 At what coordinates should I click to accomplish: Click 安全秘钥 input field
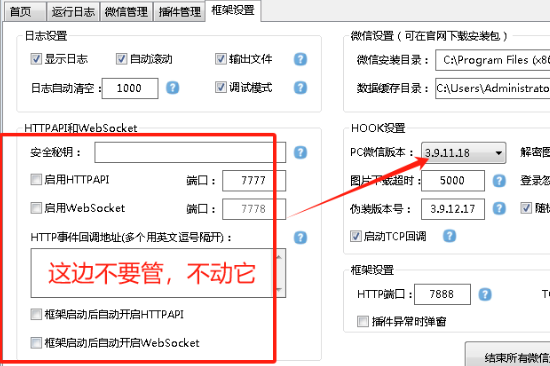coord(190,152)
